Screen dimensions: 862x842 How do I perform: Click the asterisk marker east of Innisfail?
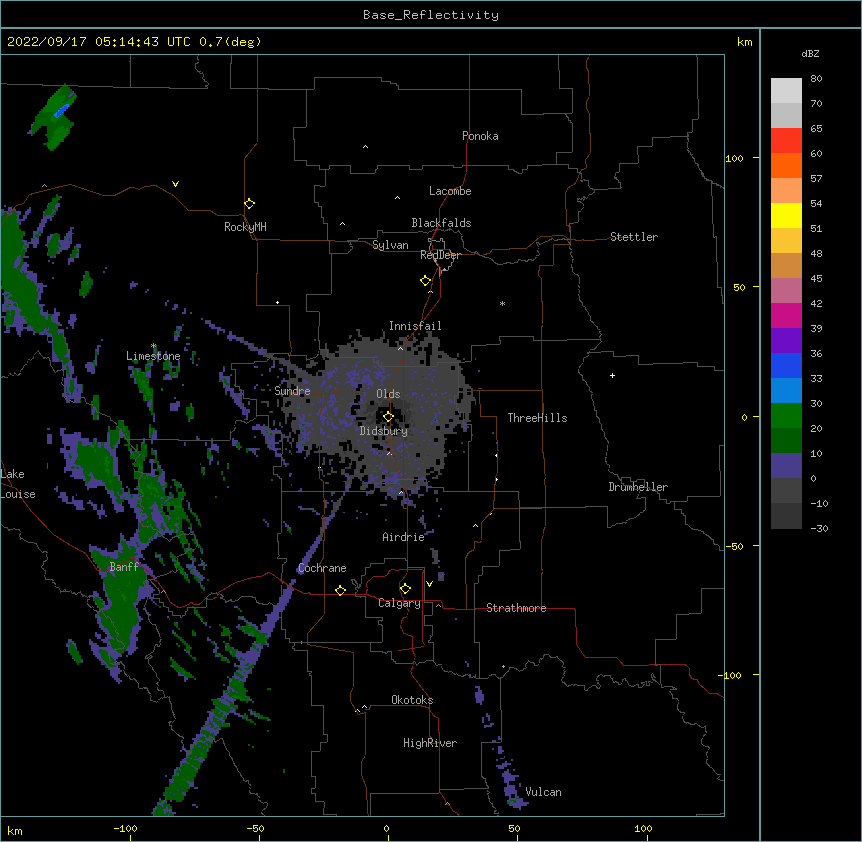click(502, 303)
